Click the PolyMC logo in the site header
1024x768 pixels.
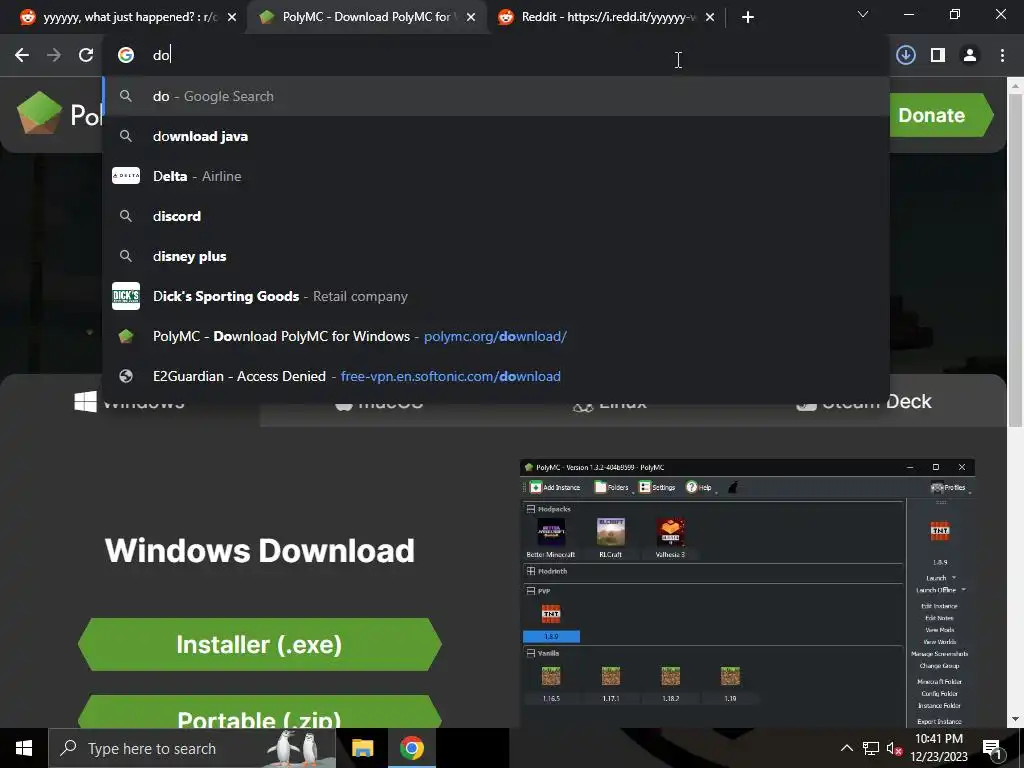click(x=39, y=112)
